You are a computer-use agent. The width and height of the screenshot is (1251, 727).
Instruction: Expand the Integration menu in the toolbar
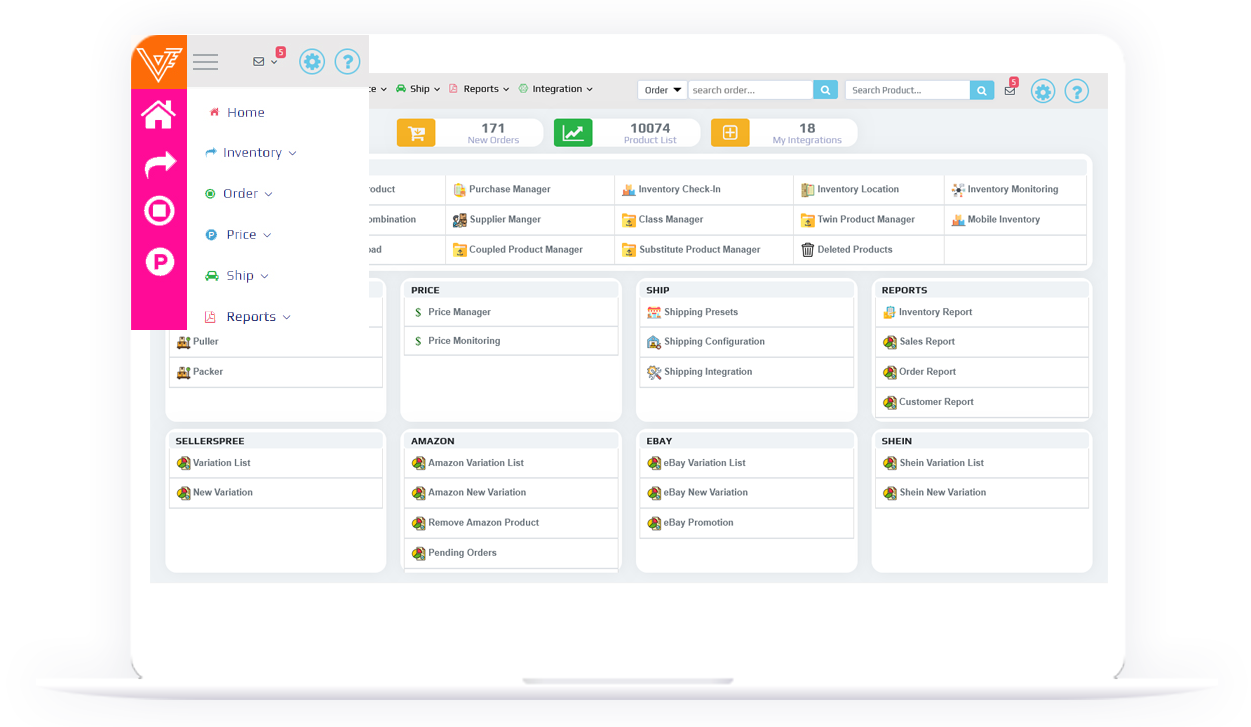pos(555,88)
